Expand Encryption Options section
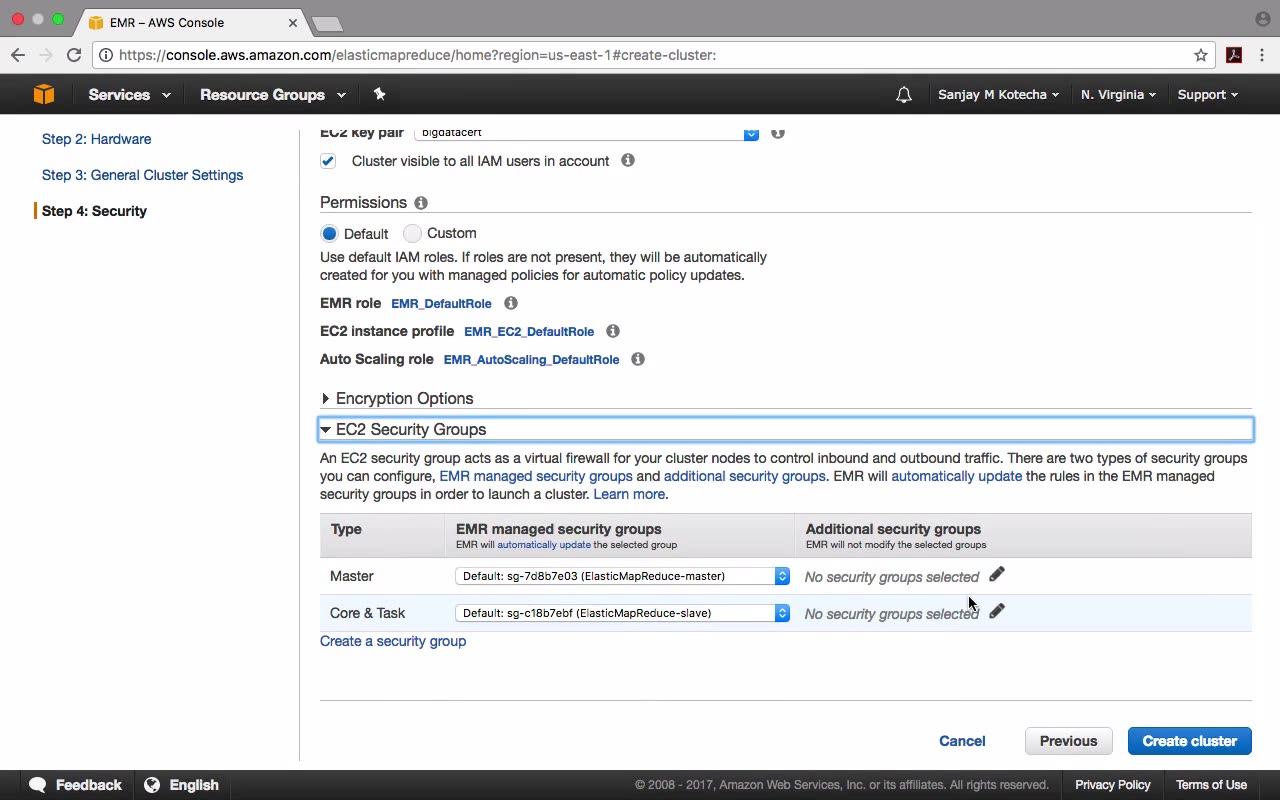Image resolution: width=1280 pixels, height=800 pixels. pyautogui.click(x=397, y=398)
